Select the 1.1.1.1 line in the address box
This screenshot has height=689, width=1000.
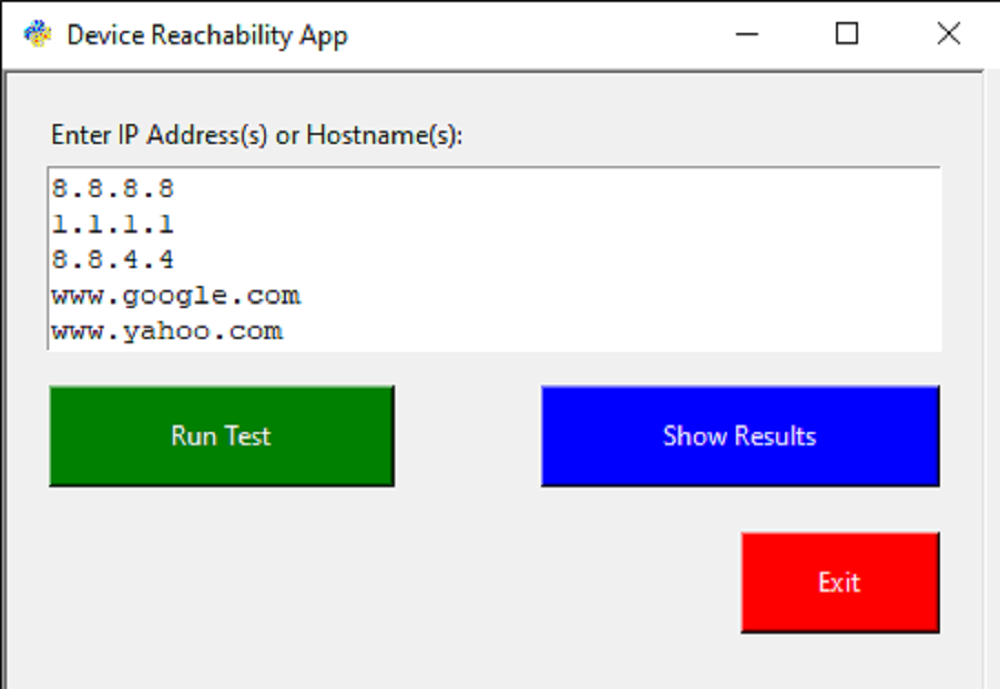coord(113,224)
